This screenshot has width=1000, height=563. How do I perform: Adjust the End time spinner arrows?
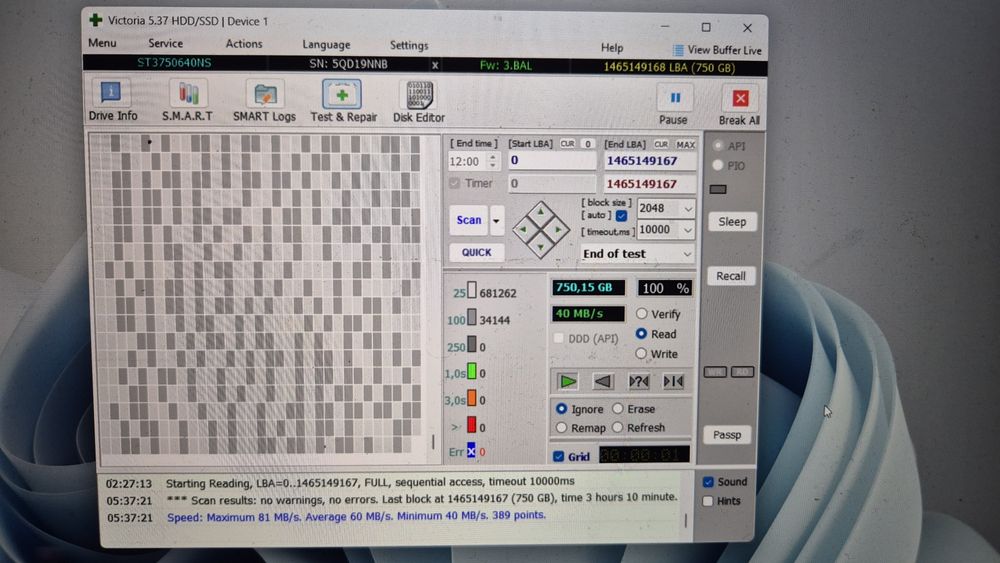492,161
